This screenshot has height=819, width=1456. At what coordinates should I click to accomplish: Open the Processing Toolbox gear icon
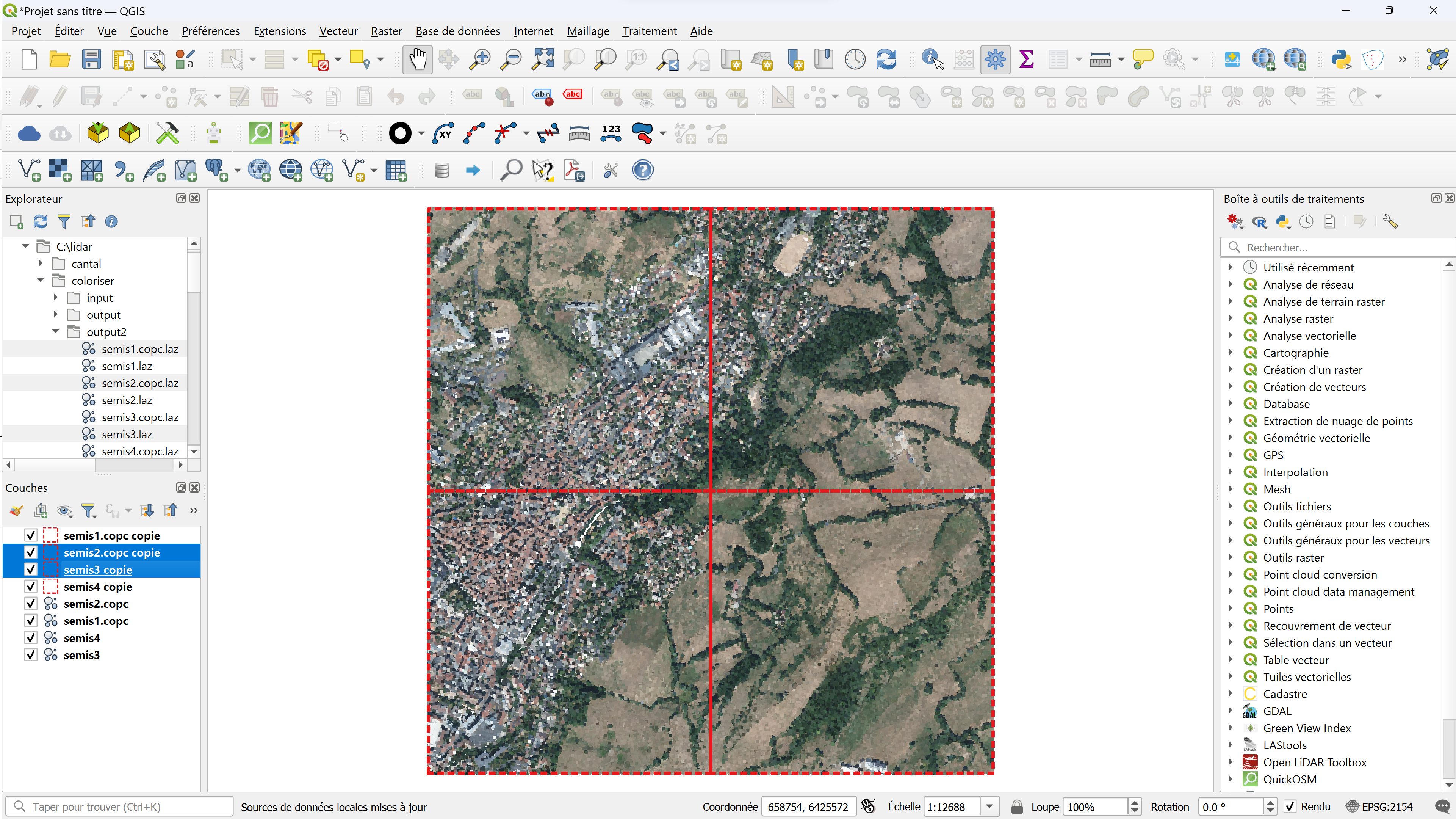[995, 60]
